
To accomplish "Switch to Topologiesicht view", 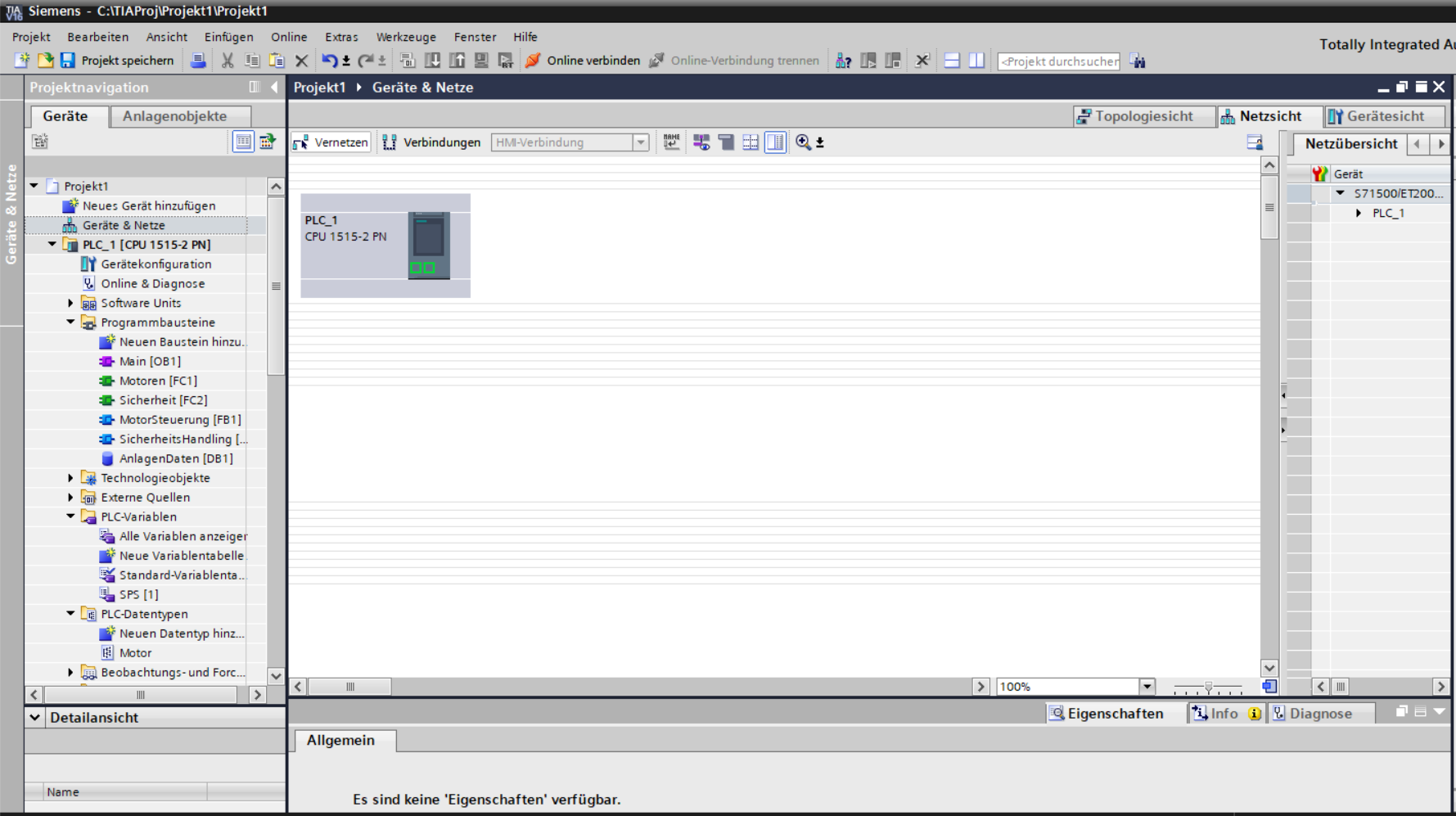I will click(1144, 116).
